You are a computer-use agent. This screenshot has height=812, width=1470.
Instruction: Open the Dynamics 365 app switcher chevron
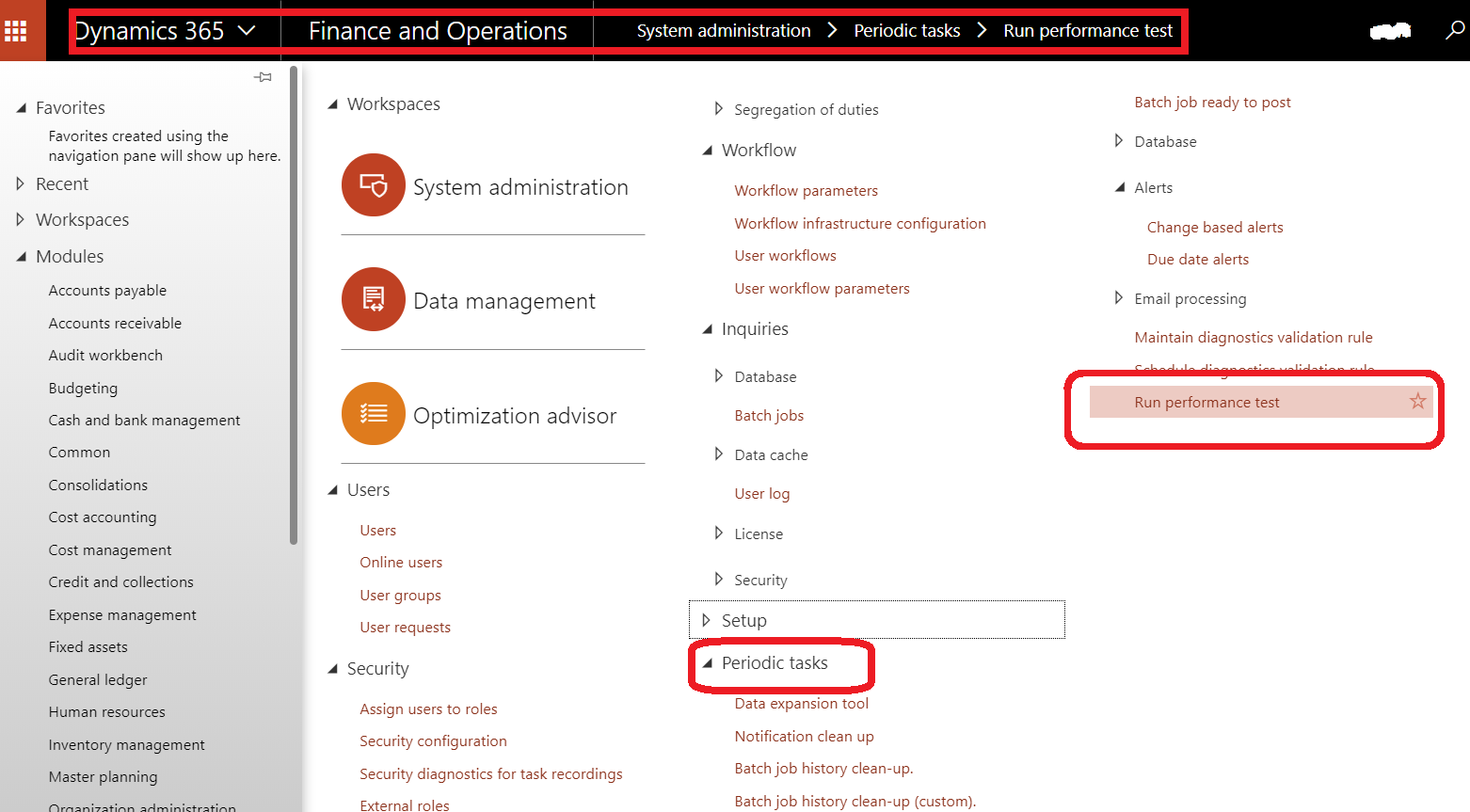[x=246, y=30]
